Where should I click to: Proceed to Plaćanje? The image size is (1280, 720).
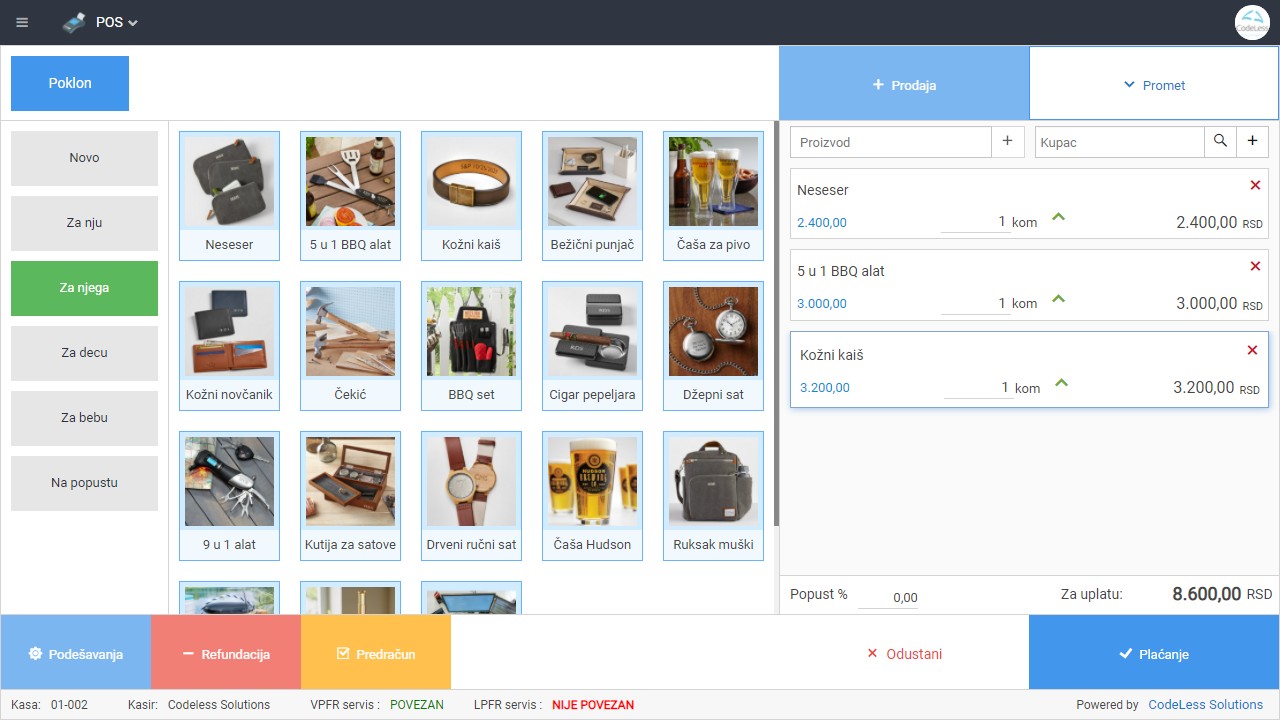[1154, 653]
